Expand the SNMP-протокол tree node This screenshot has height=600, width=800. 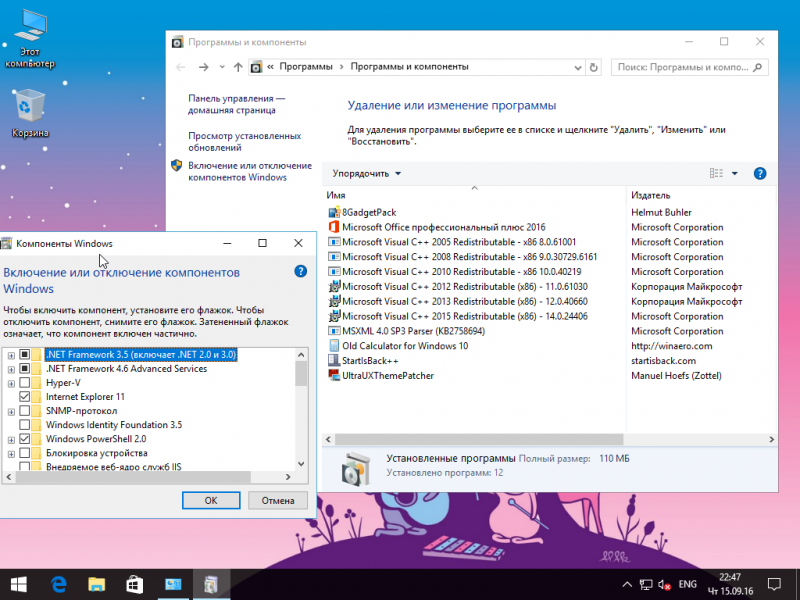coord(11,412)
